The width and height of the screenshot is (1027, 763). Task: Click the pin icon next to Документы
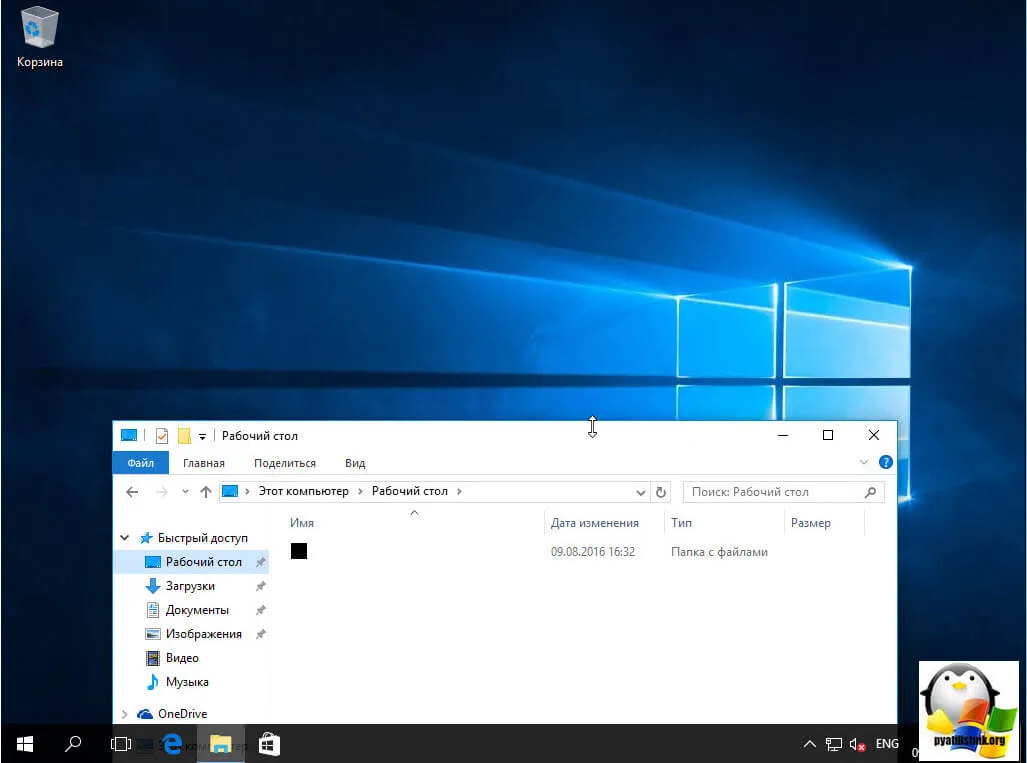tap(261, 610)
